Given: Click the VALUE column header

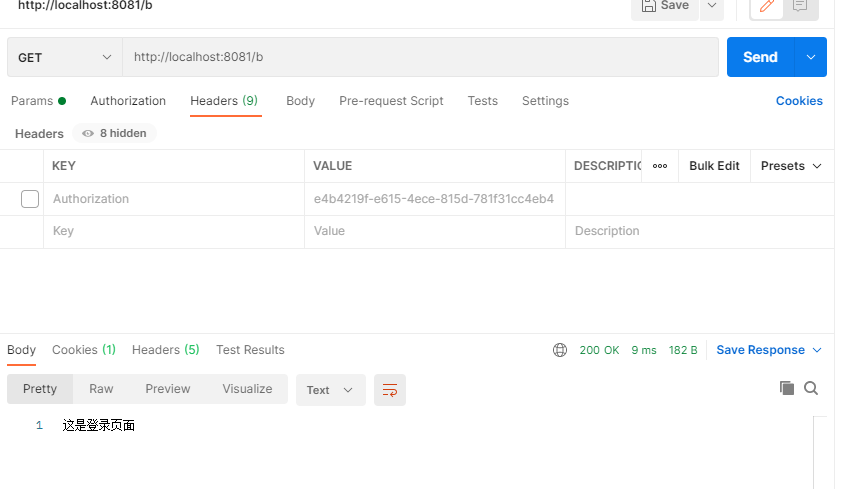Looking at the screenshot, I should click(x=332, y=166).
